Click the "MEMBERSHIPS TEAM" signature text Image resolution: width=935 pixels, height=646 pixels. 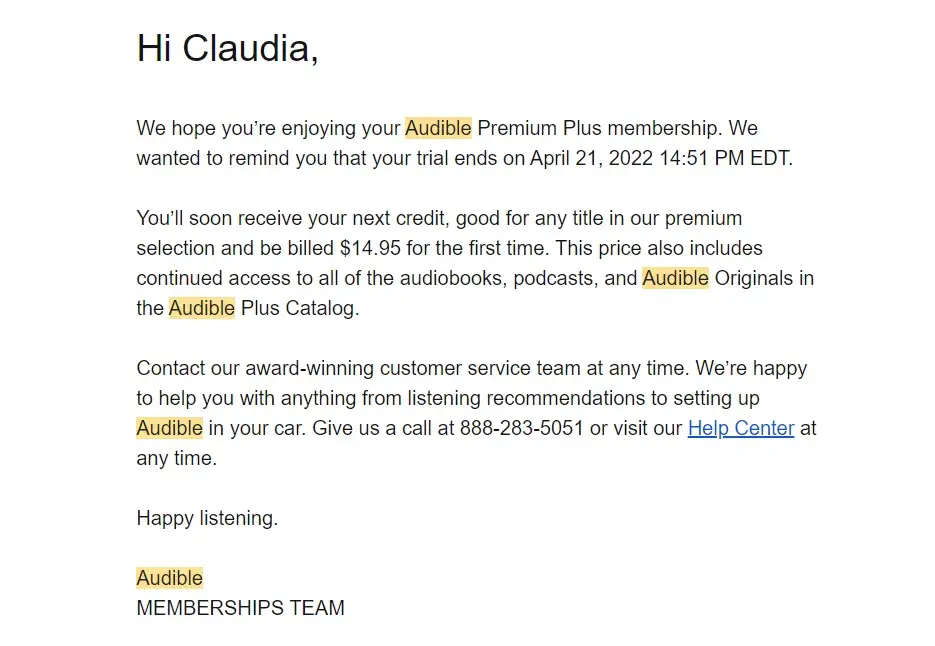(240, 609)
